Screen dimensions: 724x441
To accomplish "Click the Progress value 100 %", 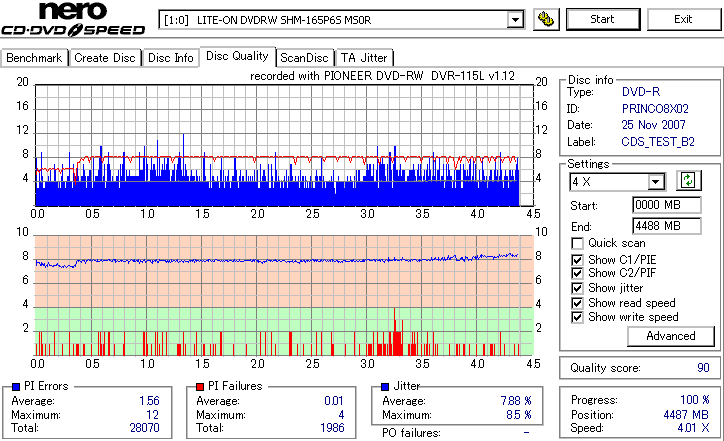I will tap(694, 400).
